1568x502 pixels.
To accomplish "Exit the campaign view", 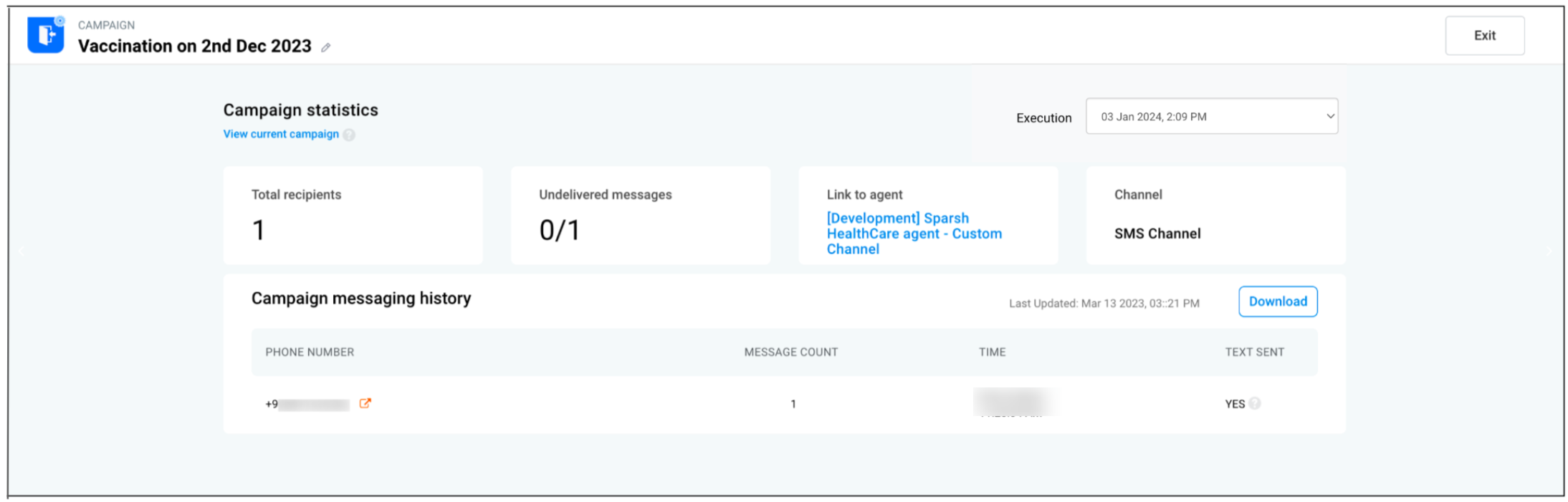I will tap(1484, 36).
